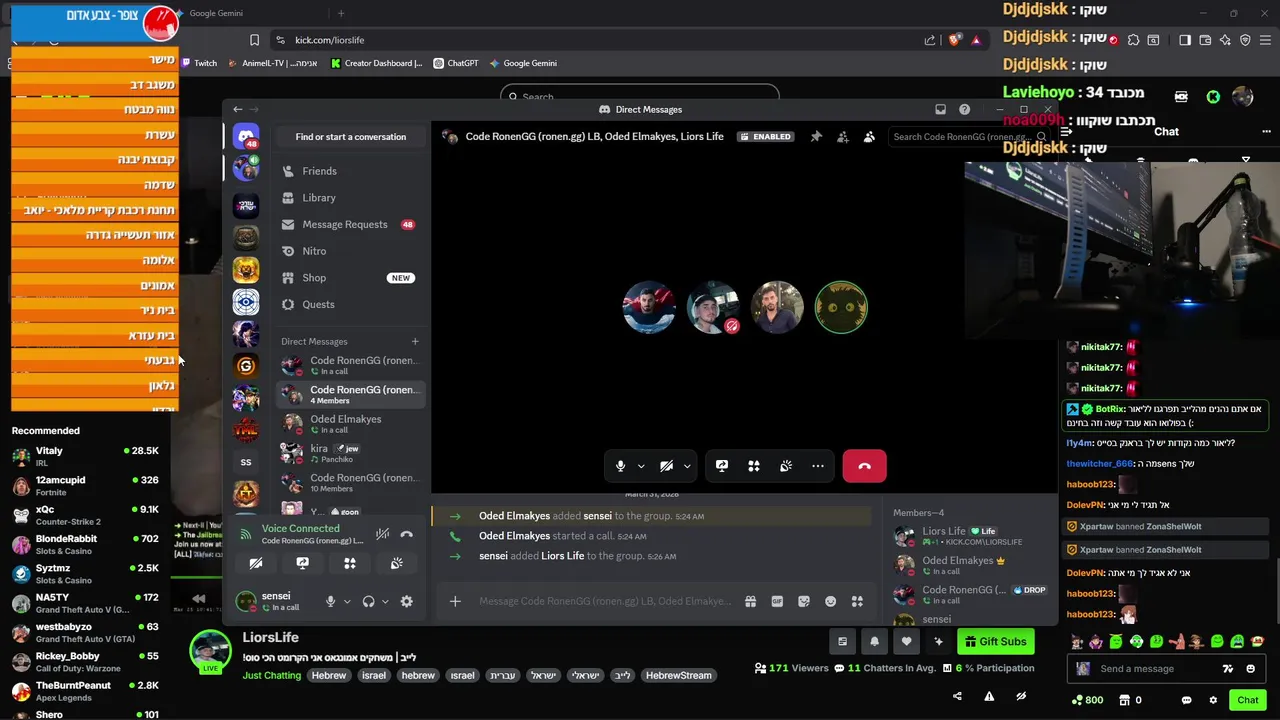Report stream warning triangle icon
1280x720 pixels.
[989, 697]
